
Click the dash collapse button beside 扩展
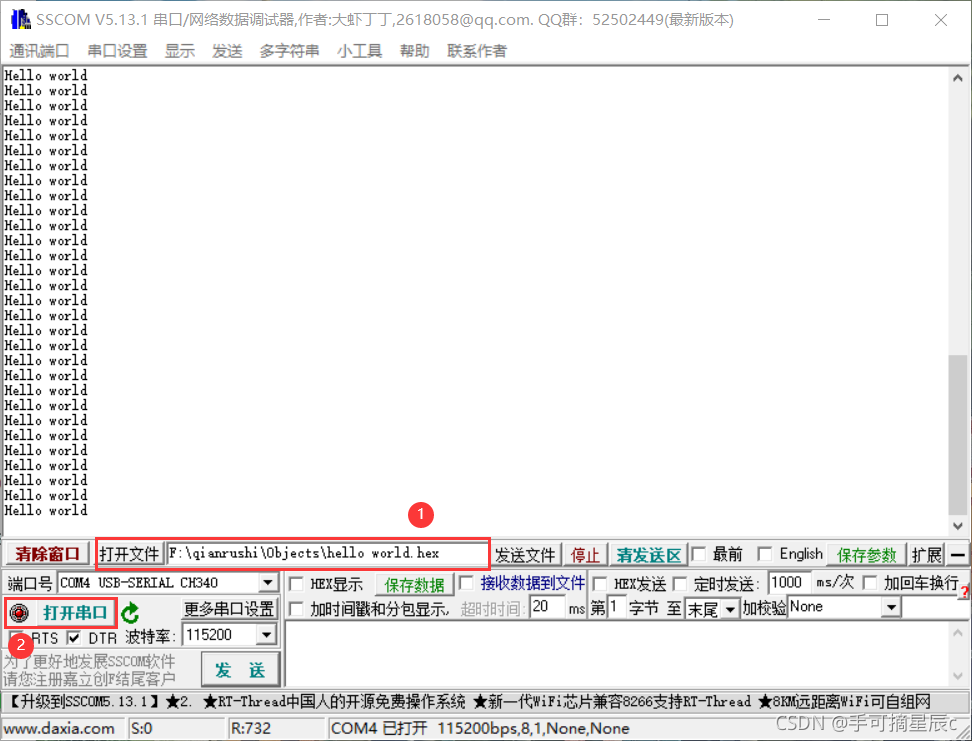(x=958, y=554)
